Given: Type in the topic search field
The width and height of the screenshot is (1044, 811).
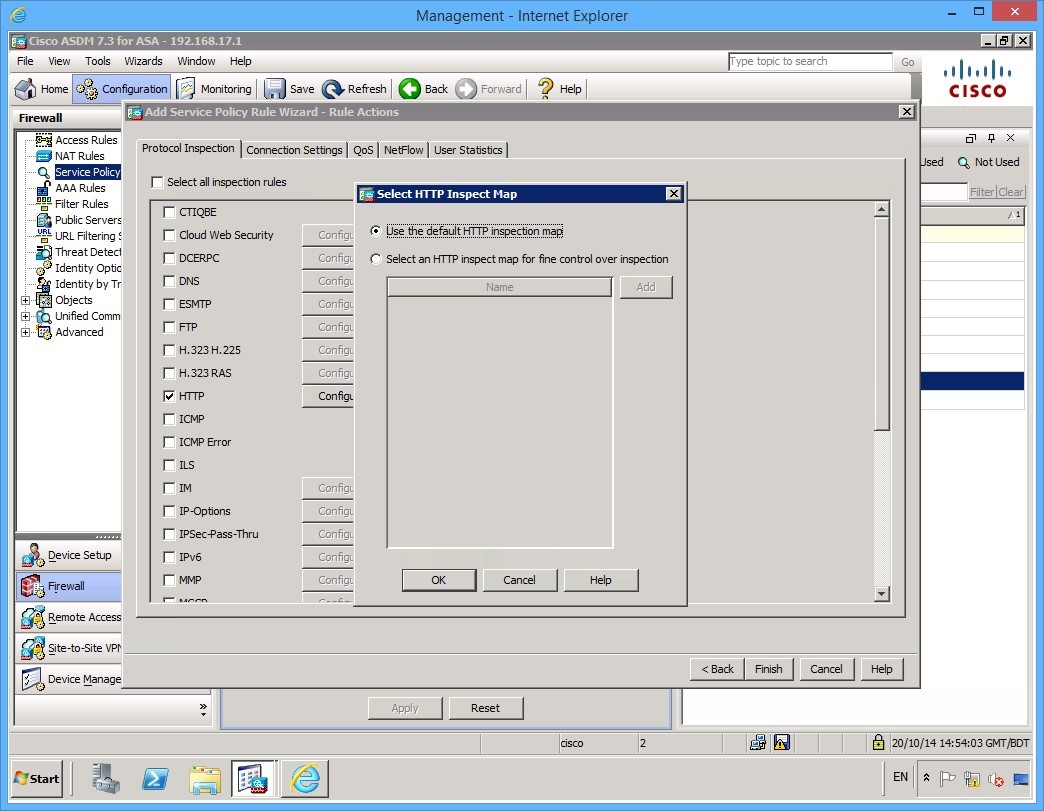Looking at the screenshot, I should click(810, 61).
